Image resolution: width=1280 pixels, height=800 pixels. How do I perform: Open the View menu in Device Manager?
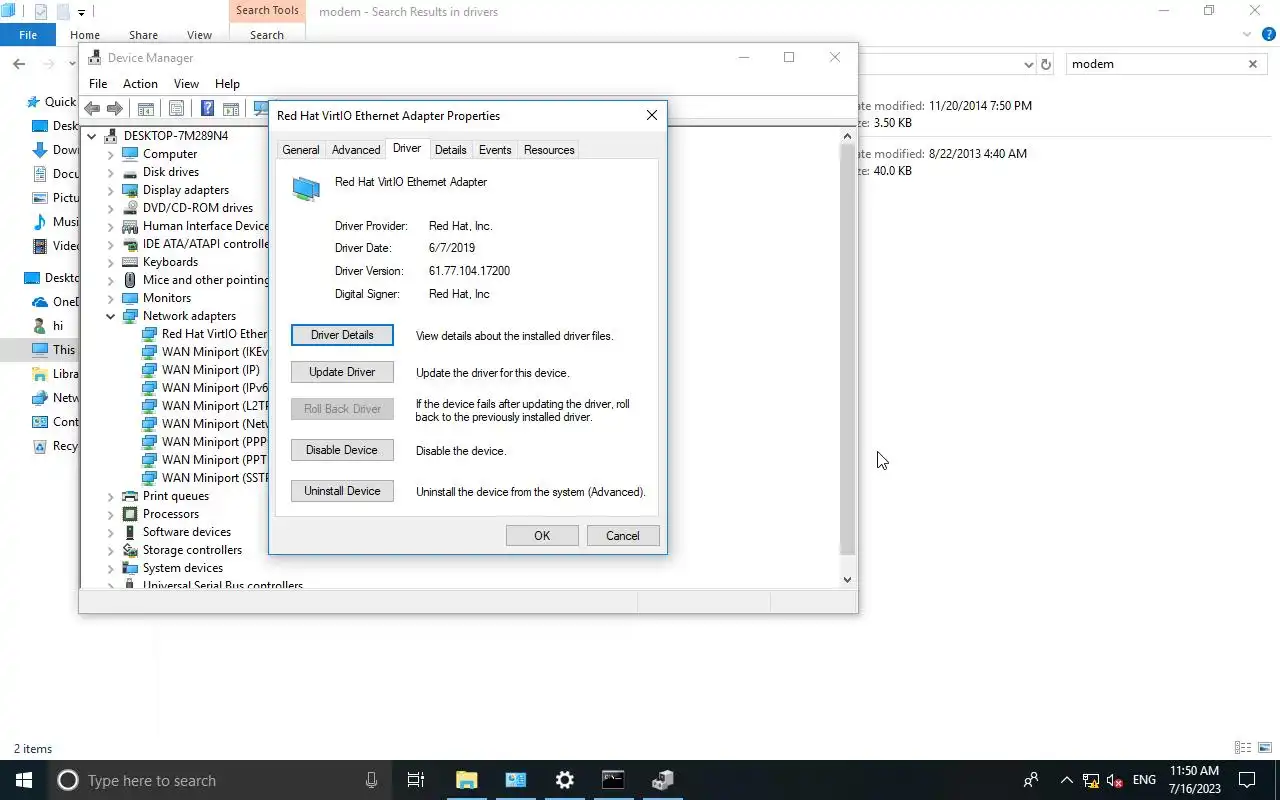tap(186, 84)
